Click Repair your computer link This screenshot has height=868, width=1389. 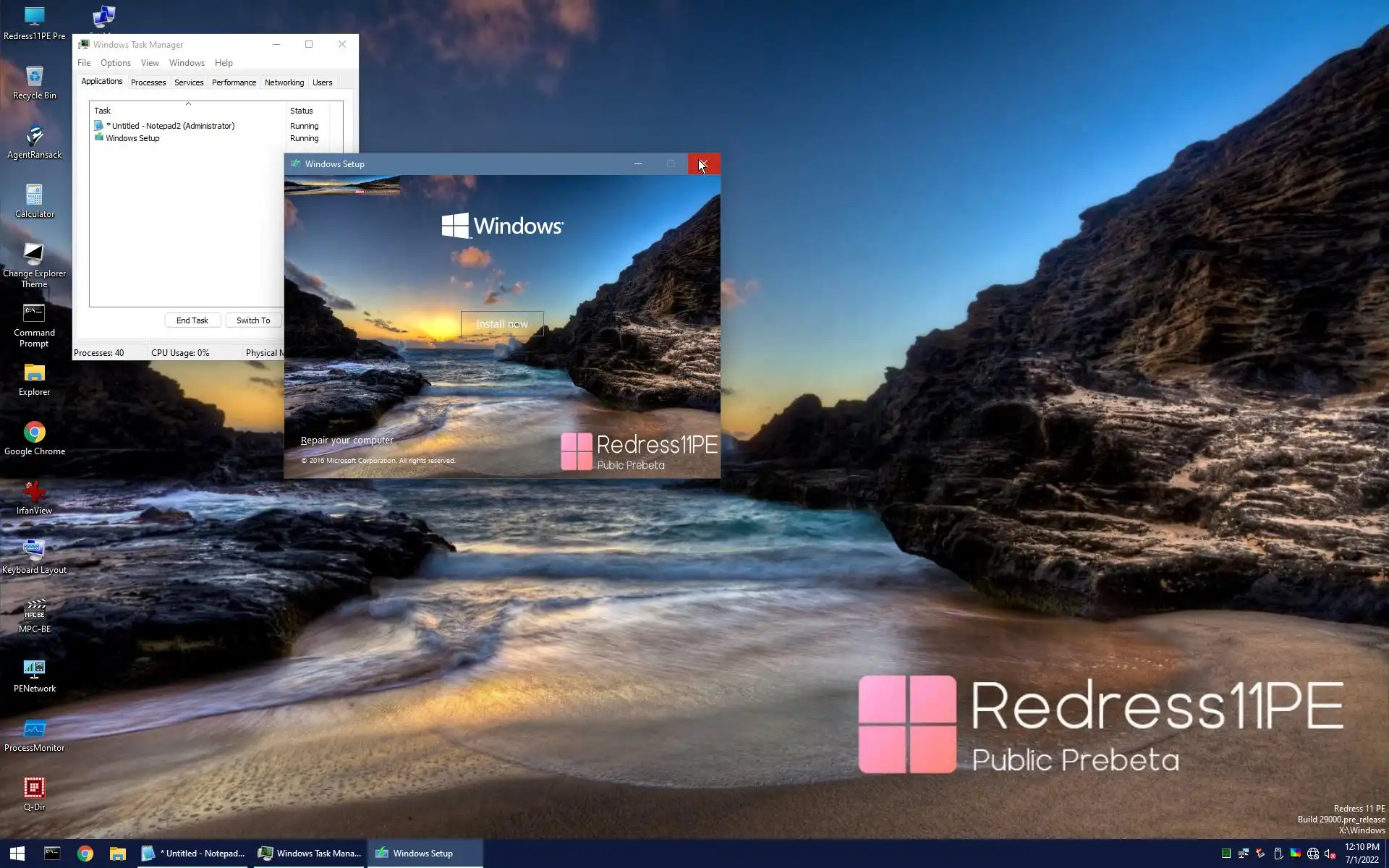(347, 440)
